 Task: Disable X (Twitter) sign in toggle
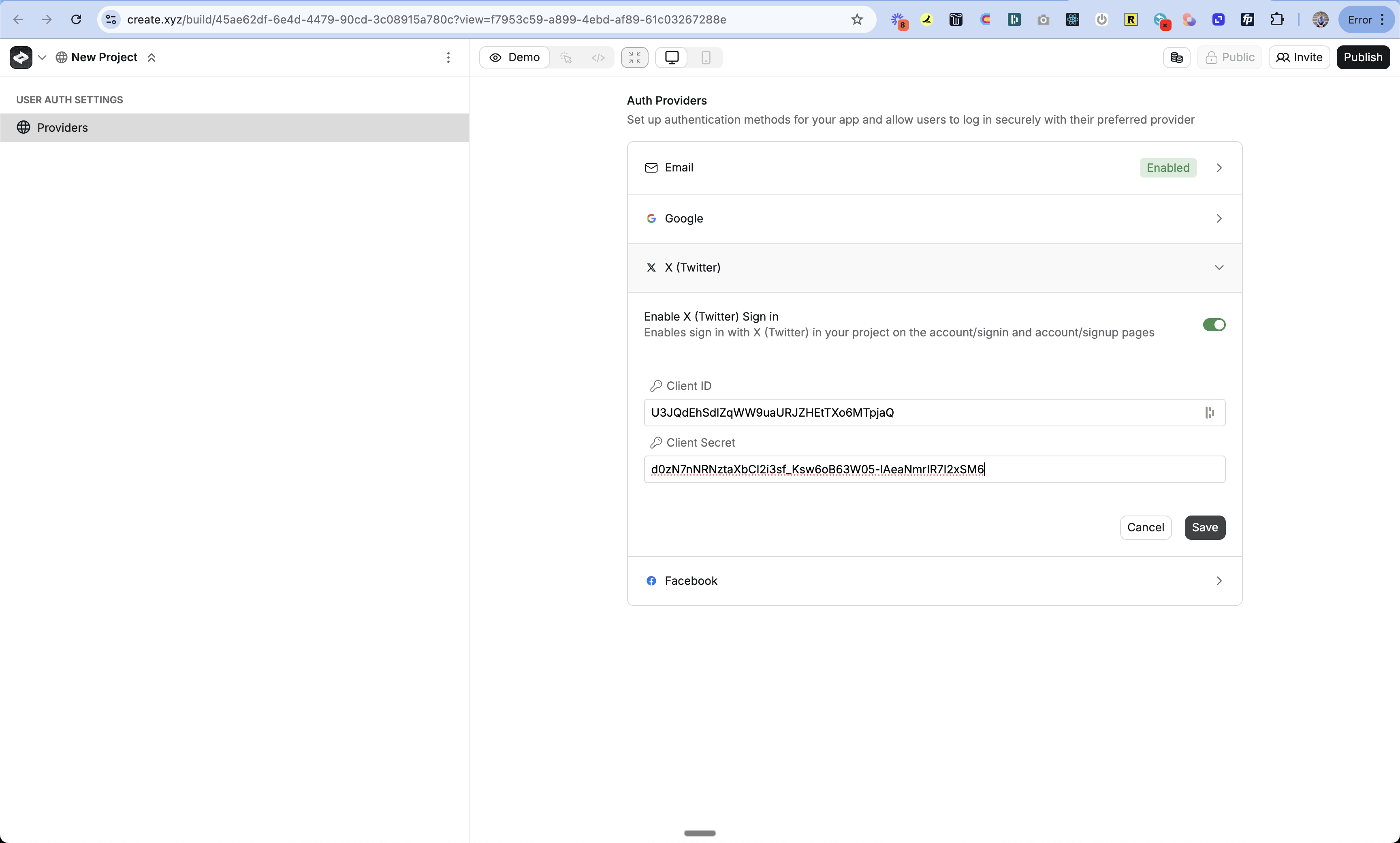[1214, 324]
